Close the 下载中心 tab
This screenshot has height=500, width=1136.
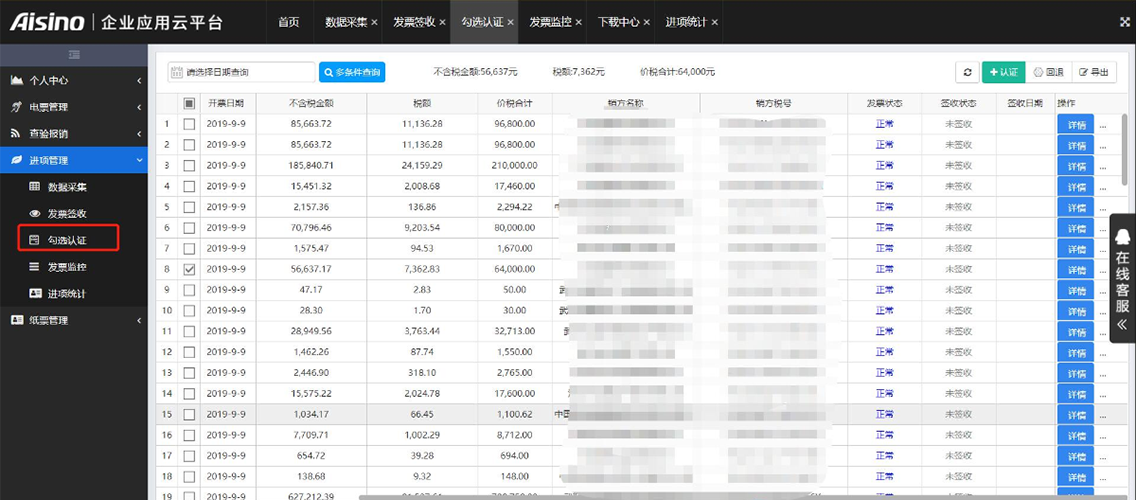[647, 22]
